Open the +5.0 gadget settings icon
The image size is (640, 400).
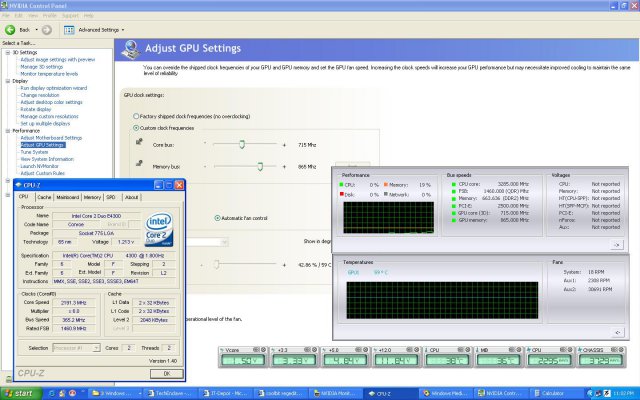(358, 350)
